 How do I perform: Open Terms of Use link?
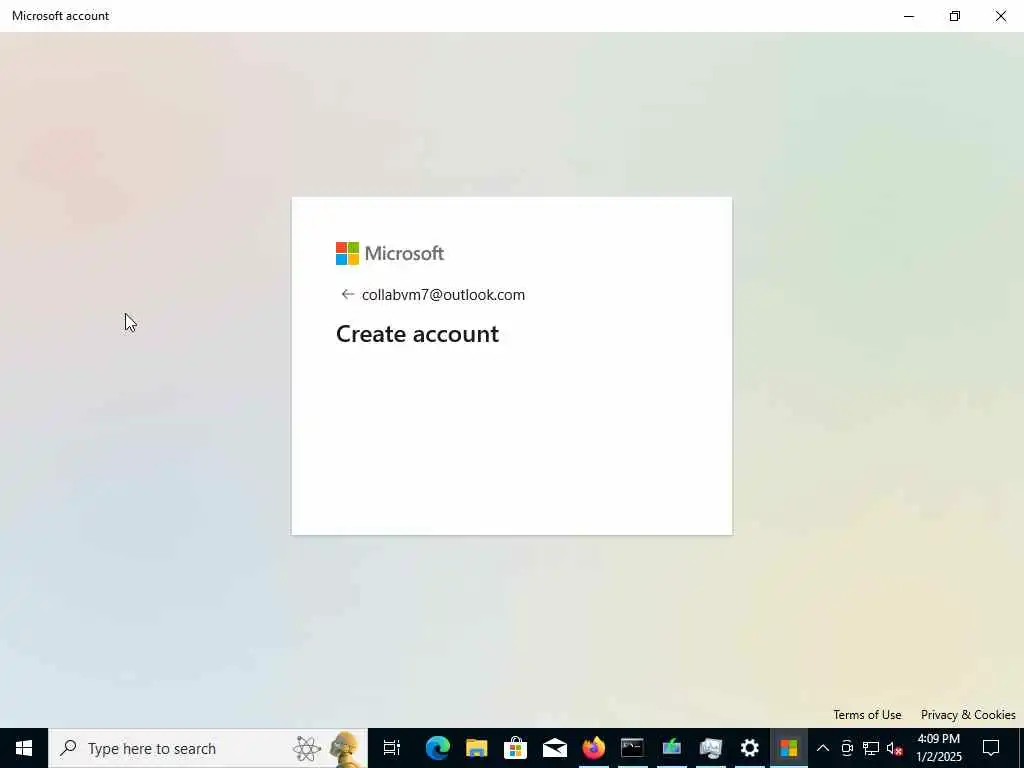tap(867, 714)
